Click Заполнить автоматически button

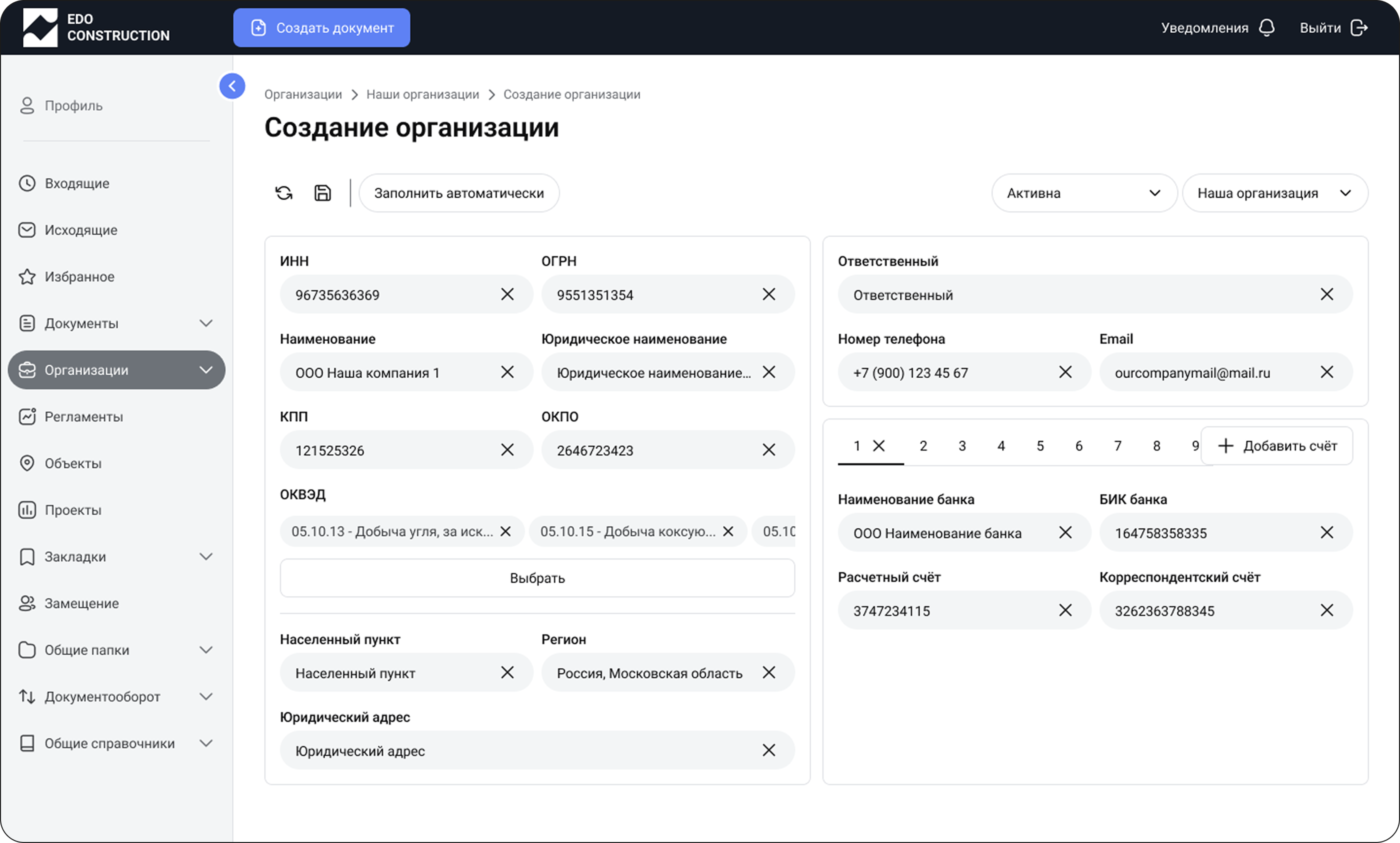point(459,193)
